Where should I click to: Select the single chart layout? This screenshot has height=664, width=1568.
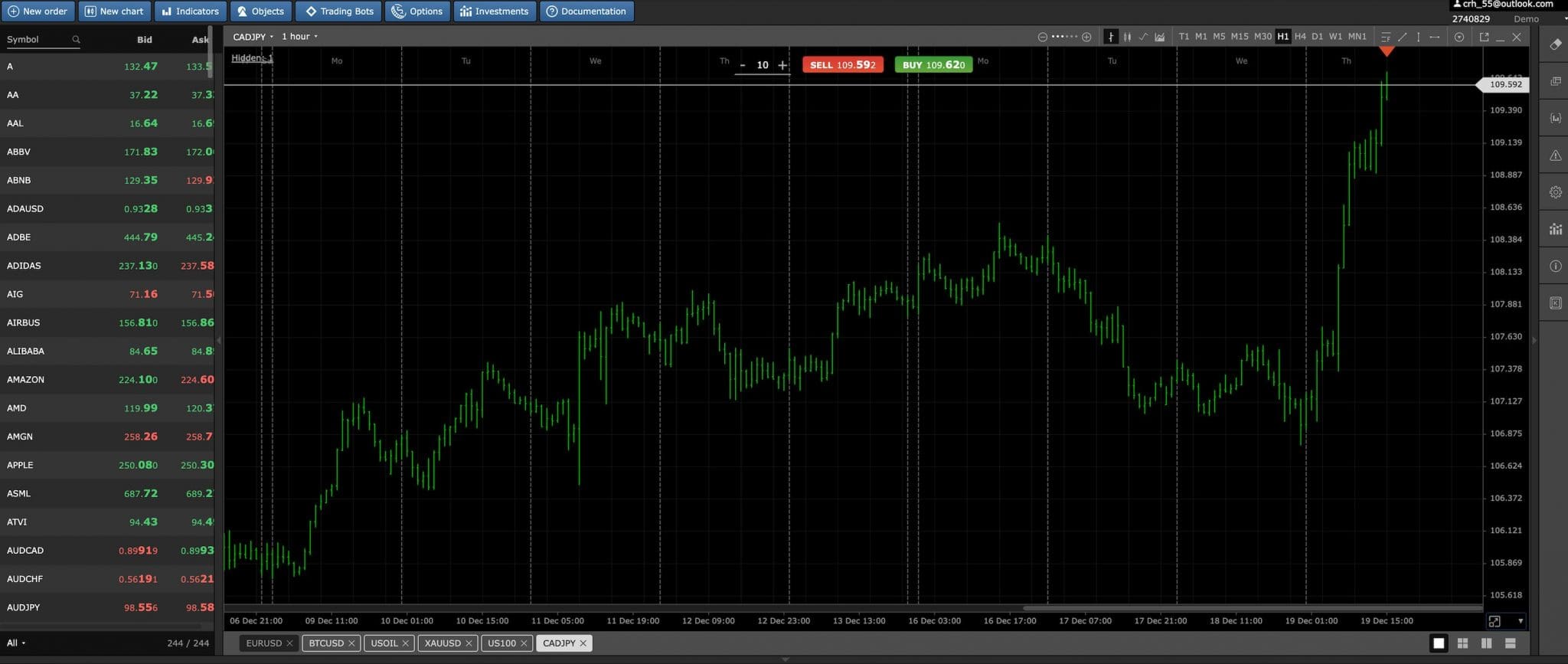tap(1439, 643)
